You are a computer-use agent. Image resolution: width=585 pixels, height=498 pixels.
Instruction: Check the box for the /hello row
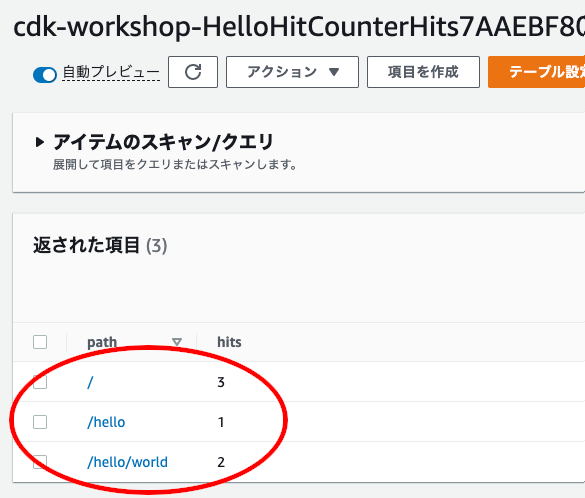tap(40, 422)
